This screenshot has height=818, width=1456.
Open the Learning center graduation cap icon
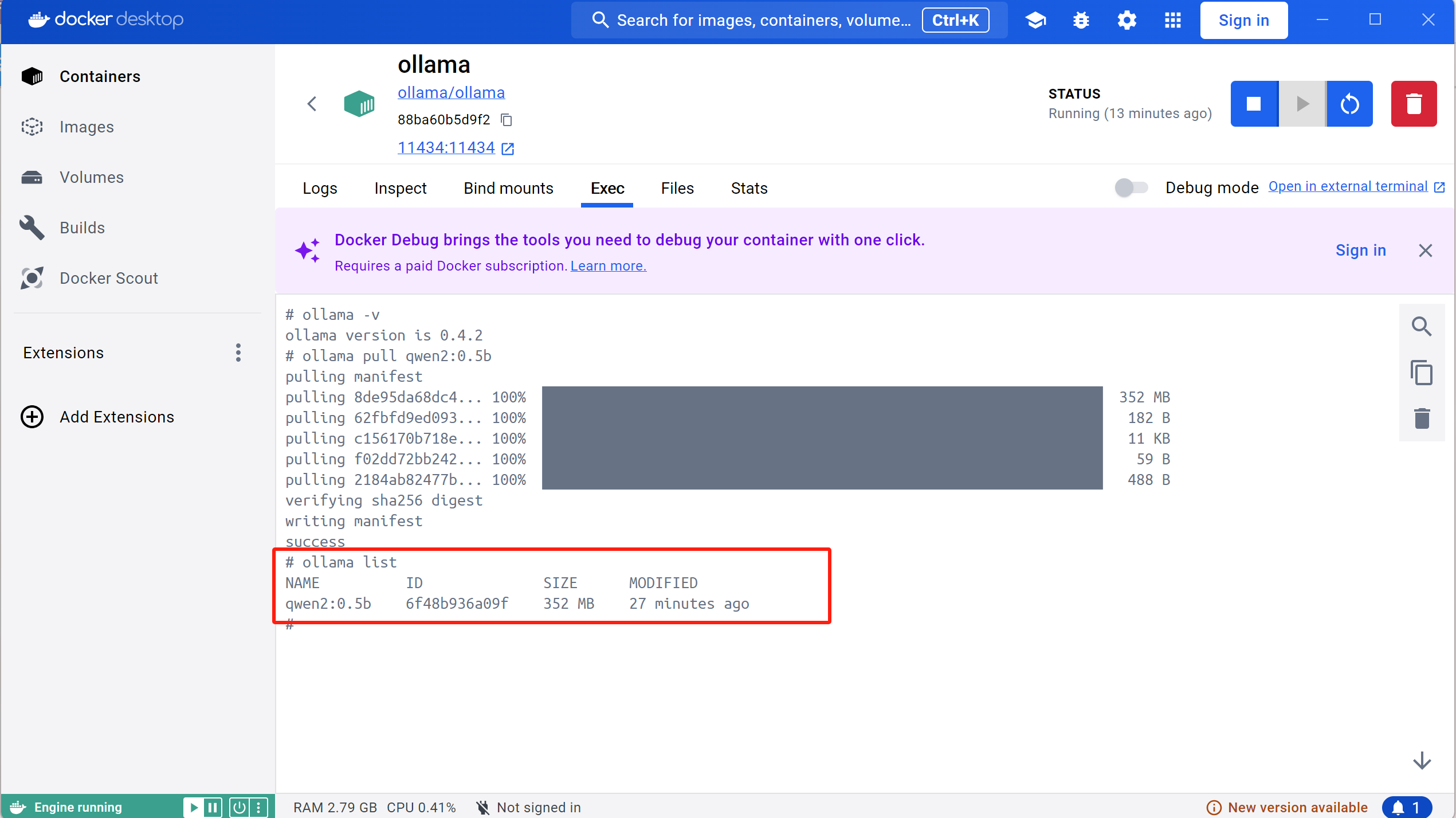click(x=1035, y=20)
